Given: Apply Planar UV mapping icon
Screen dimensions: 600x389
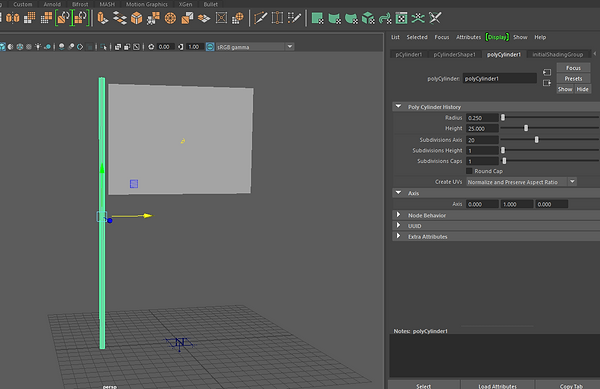Looking at the screenshot, I should pos(317,18).
